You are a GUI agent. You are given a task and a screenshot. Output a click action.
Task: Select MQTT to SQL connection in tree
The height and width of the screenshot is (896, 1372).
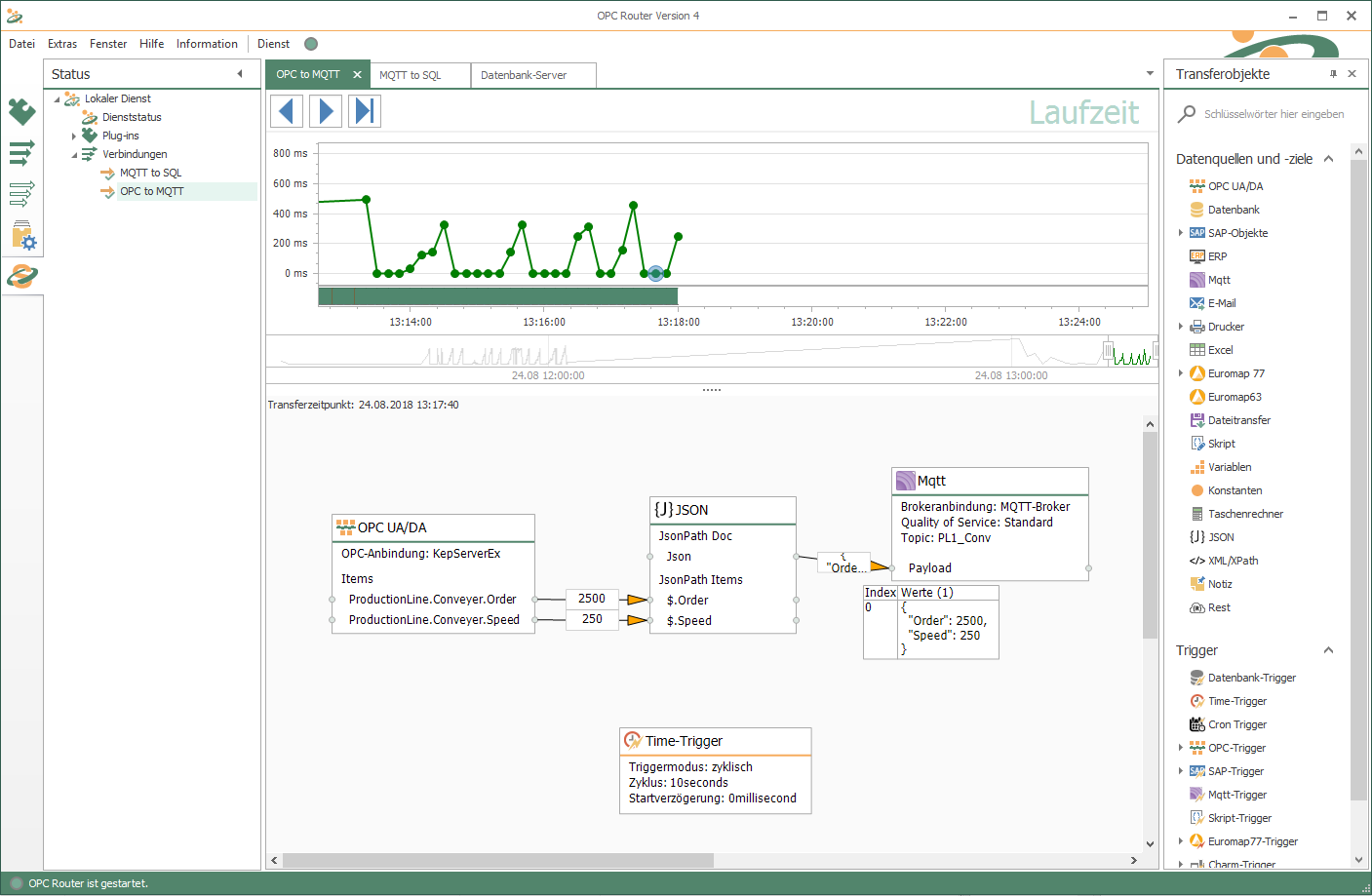[x=150, y=173]
